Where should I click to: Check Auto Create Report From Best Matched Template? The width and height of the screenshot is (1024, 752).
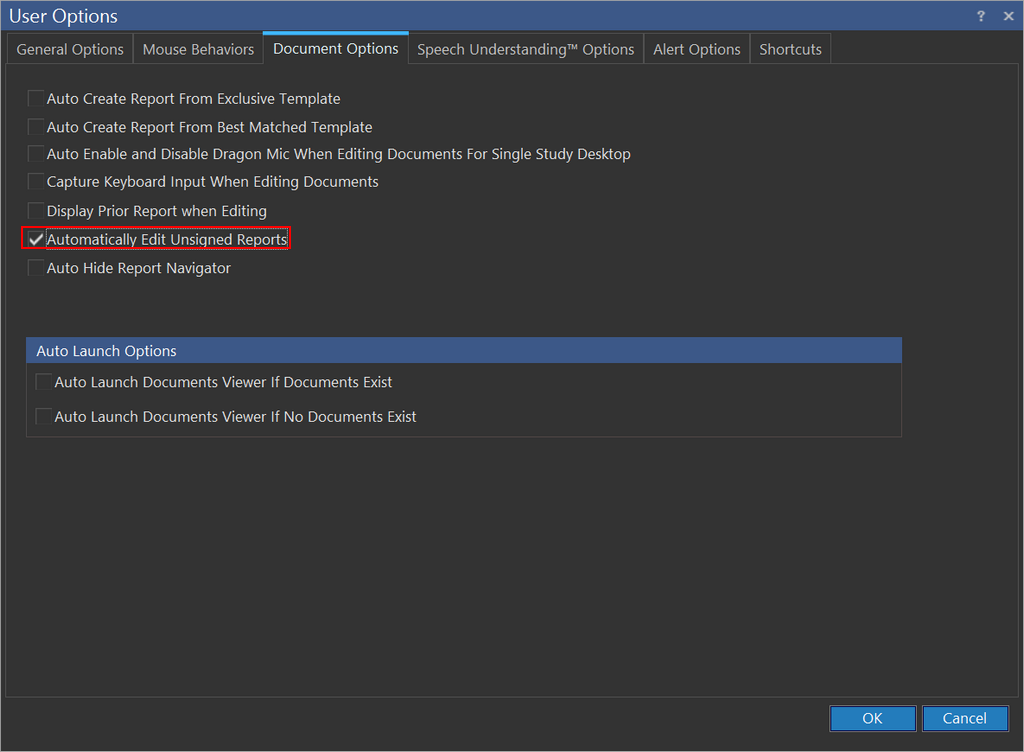[x=36, y=127]
